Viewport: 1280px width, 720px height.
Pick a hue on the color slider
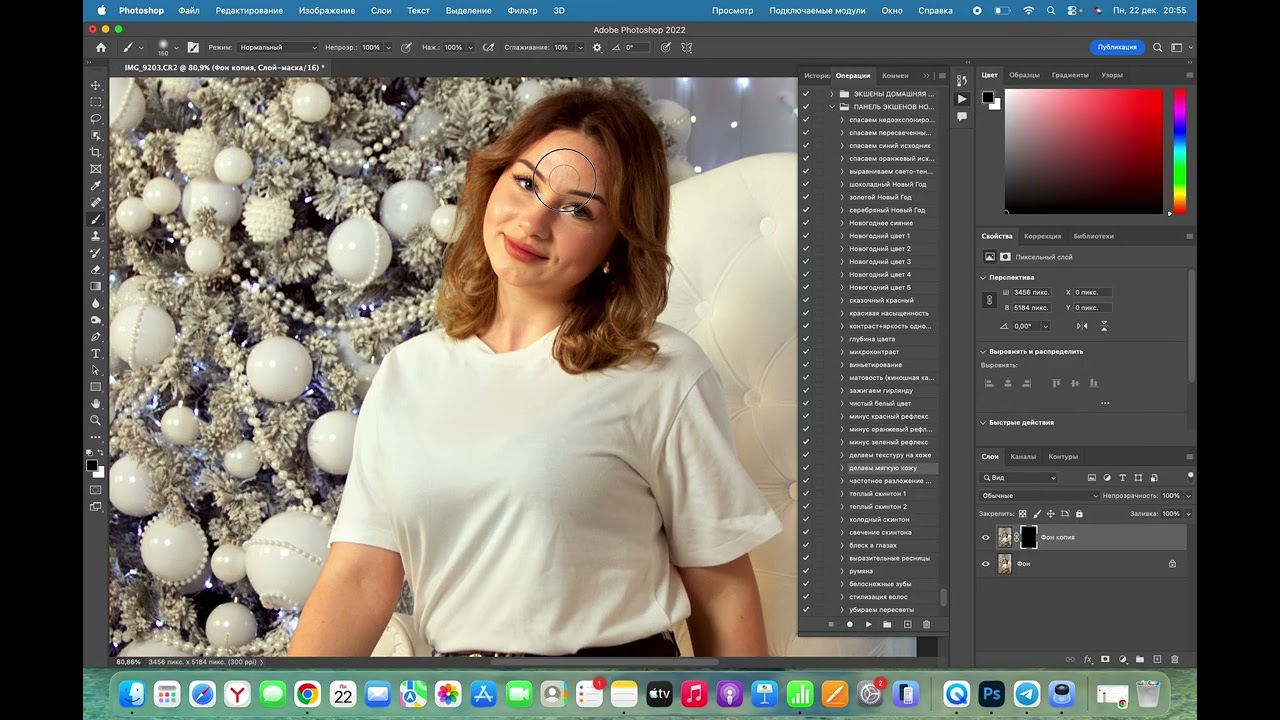click(1180, 151)
